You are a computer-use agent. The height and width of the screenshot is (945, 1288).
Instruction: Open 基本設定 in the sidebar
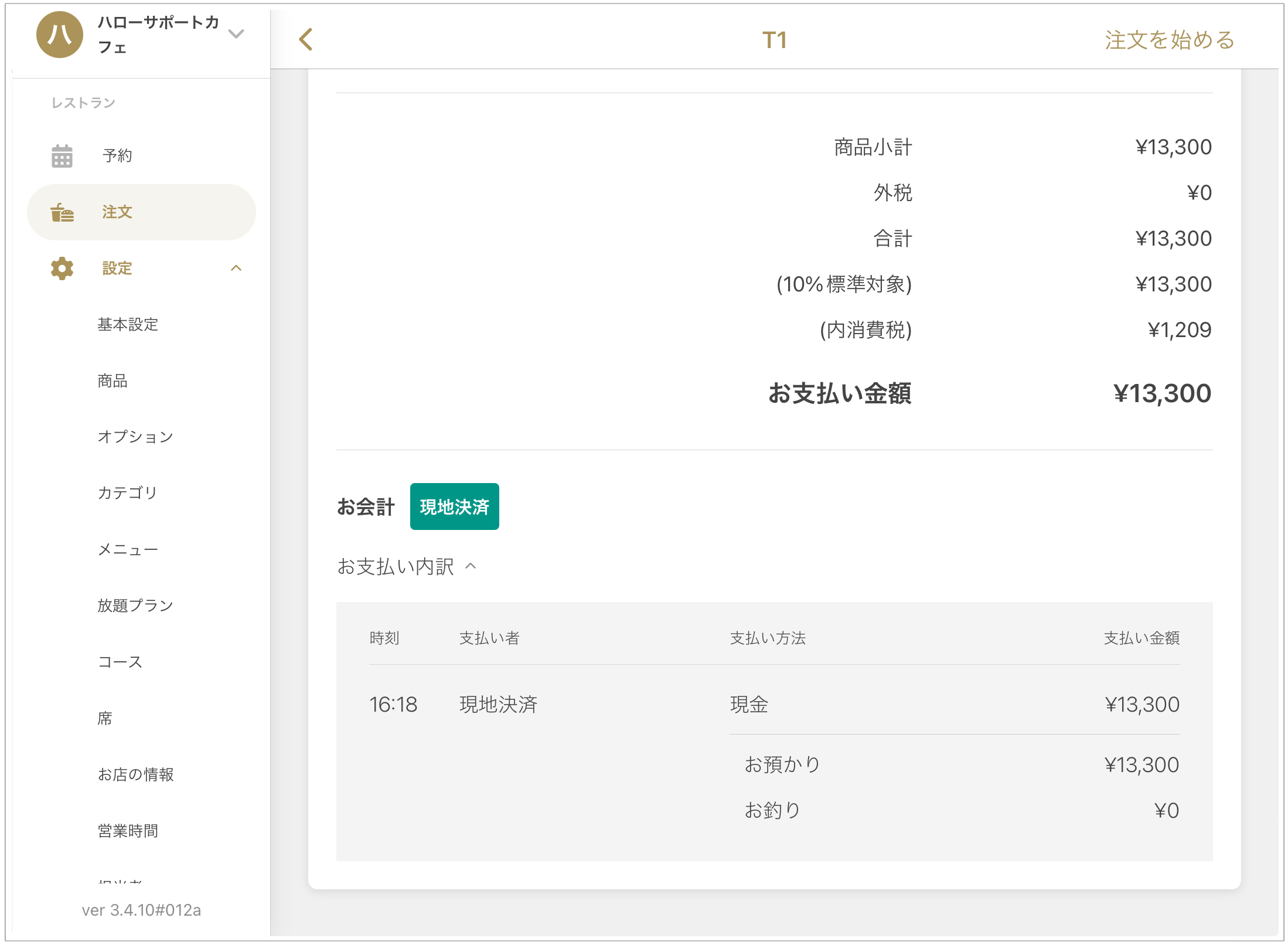tap(128, 325)
